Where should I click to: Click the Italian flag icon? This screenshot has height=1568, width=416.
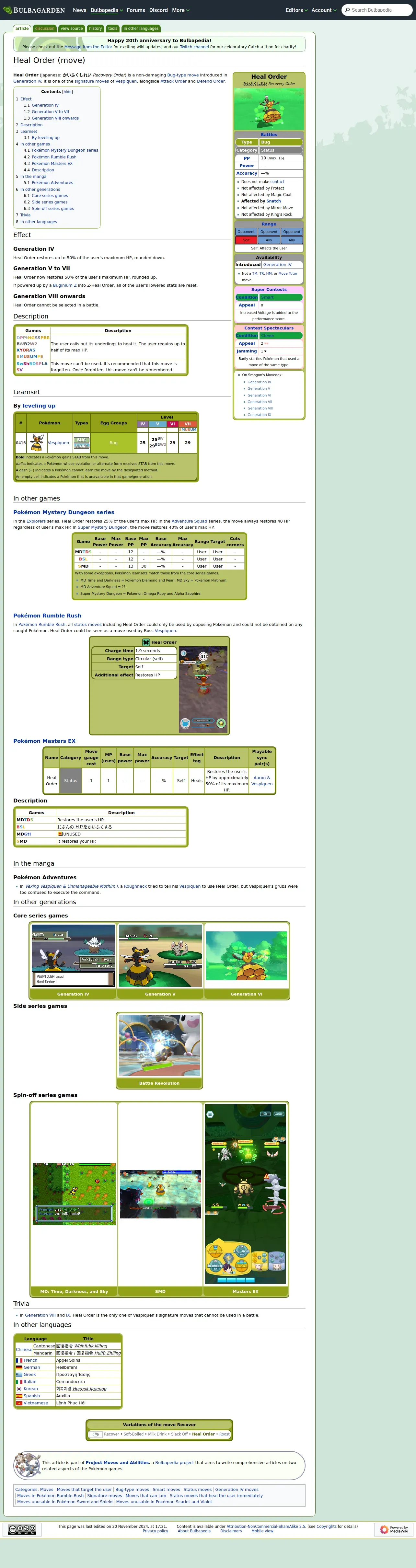(19, 1382)
